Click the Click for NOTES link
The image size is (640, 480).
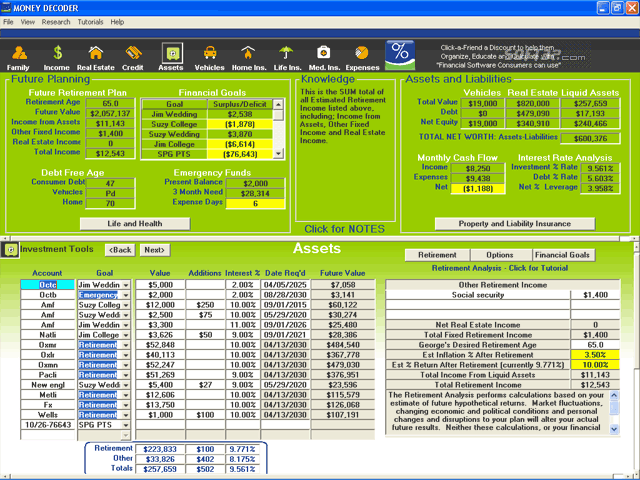point(344,229)
